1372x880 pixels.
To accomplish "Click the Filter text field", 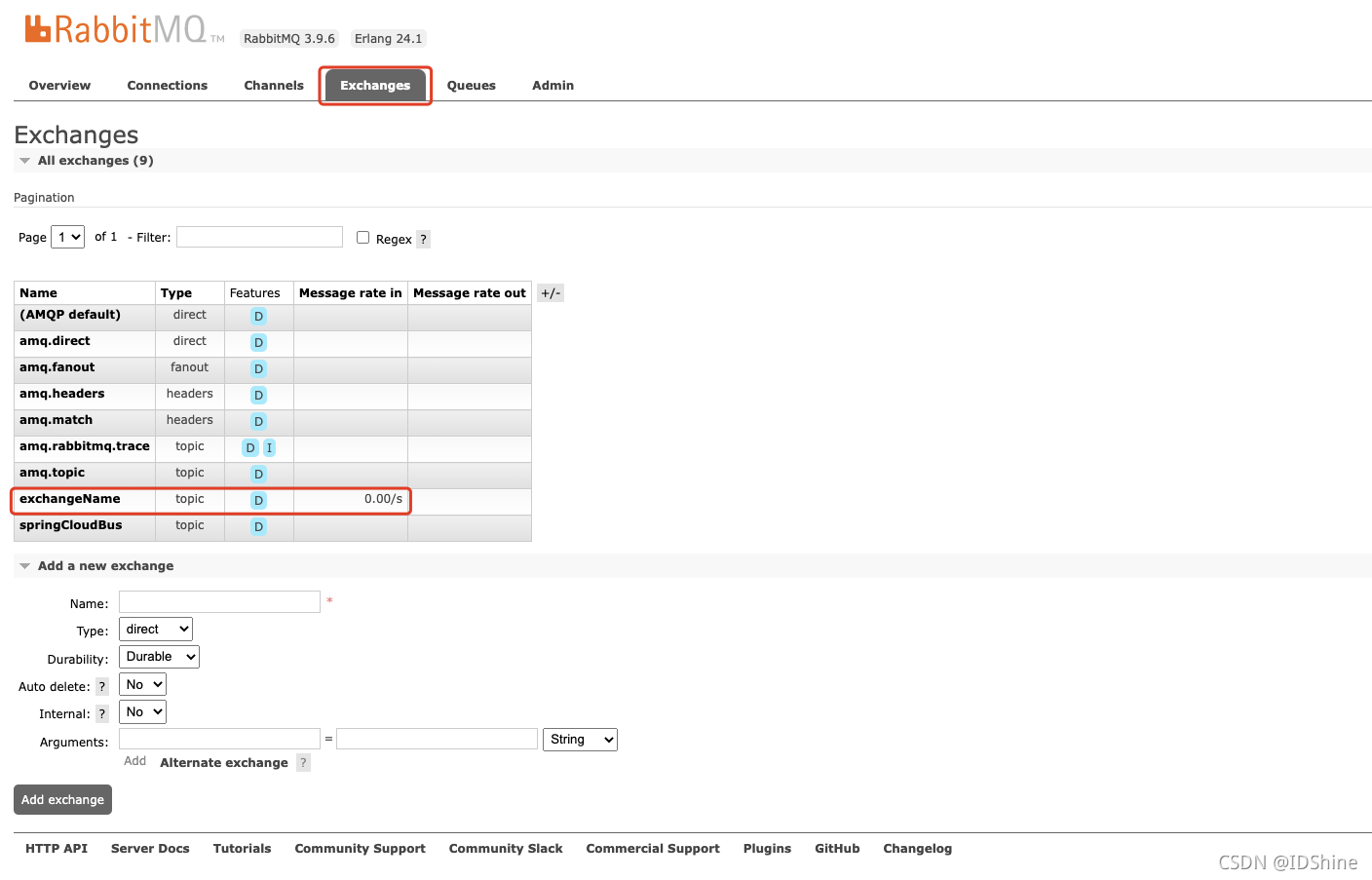I will (259, 237).
